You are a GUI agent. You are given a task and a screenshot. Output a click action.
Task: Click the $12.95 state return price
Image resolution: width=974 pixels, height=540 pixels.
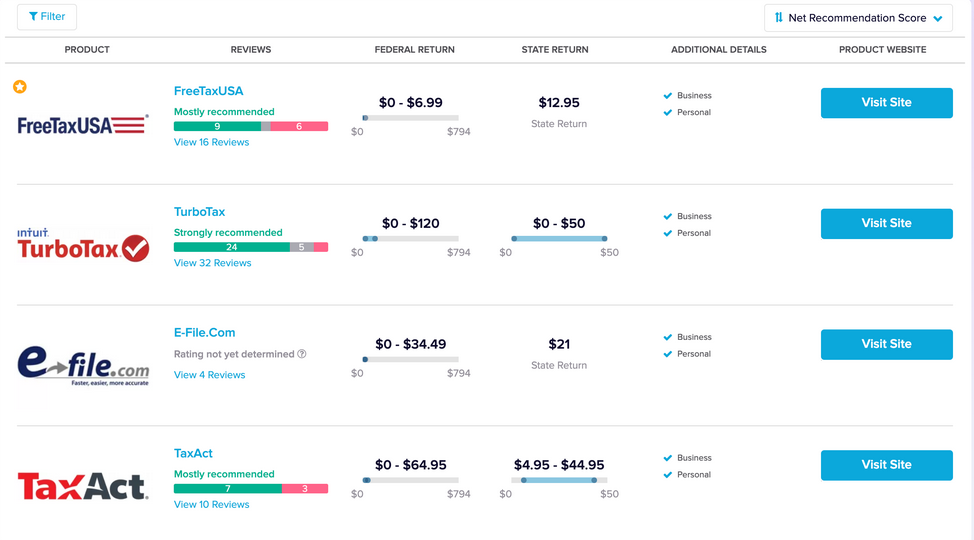click(559, 103)
